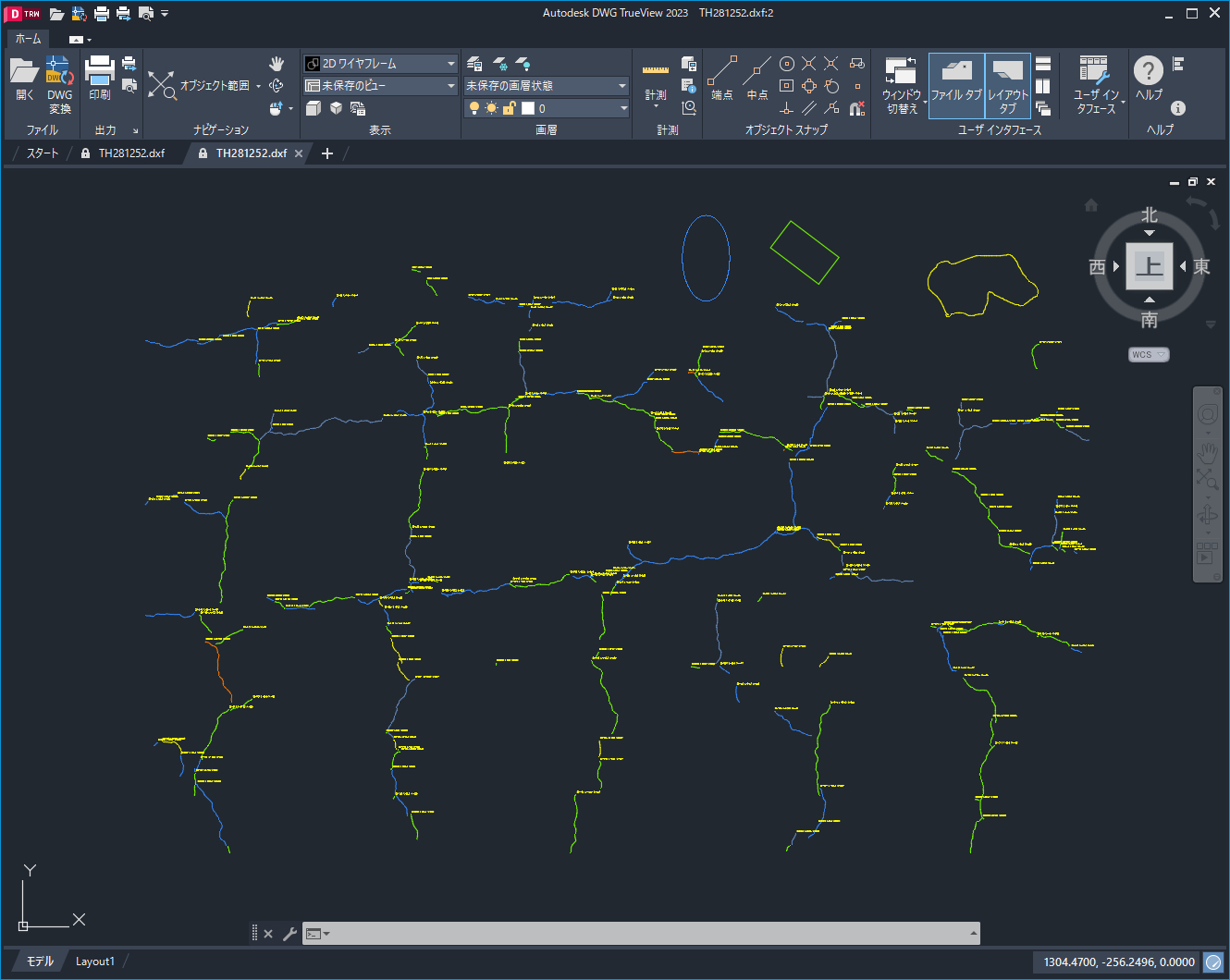1230x980 pixels.
Task: Switch to the スタート tab
Action: [x=42, y=153]
